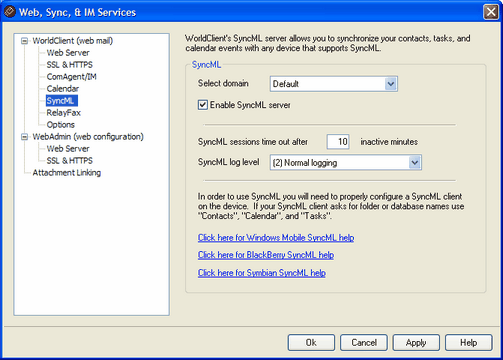Click the Ok button
Viewport: 503px width, 360px height.
pyautogui.click(x=311, y=343)
